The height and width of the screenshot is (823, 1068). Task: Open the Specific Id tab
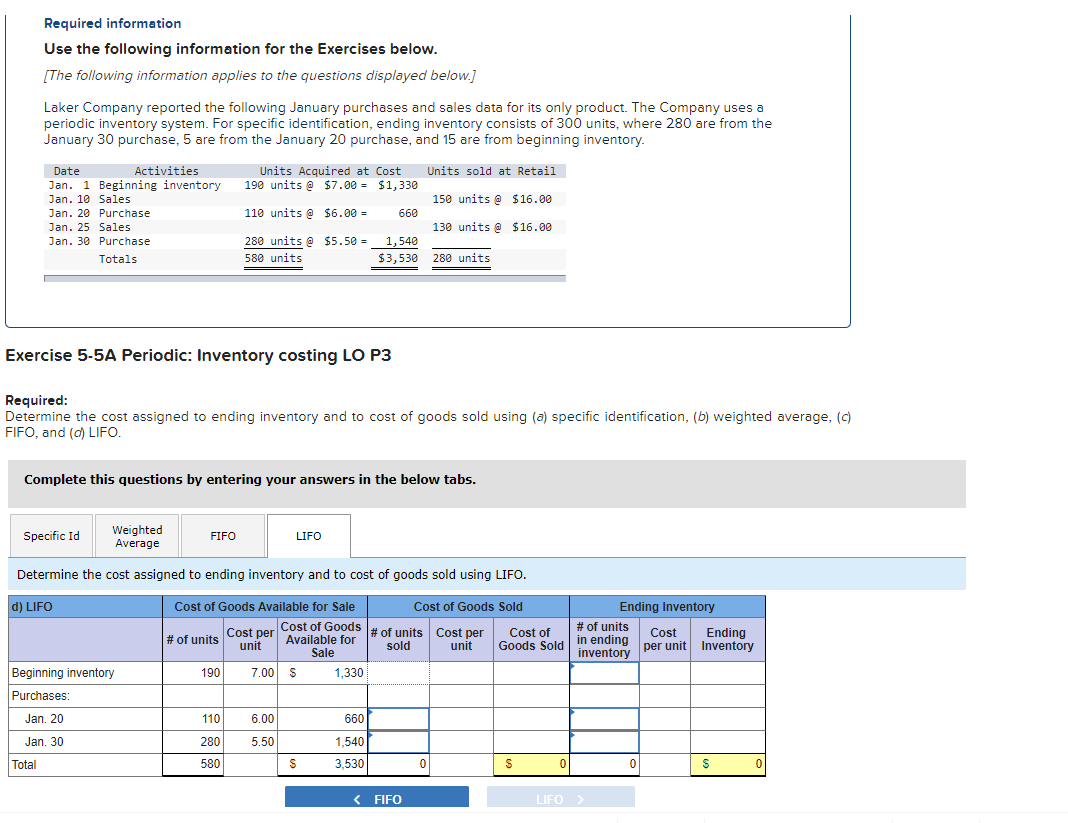click(52, 536)
